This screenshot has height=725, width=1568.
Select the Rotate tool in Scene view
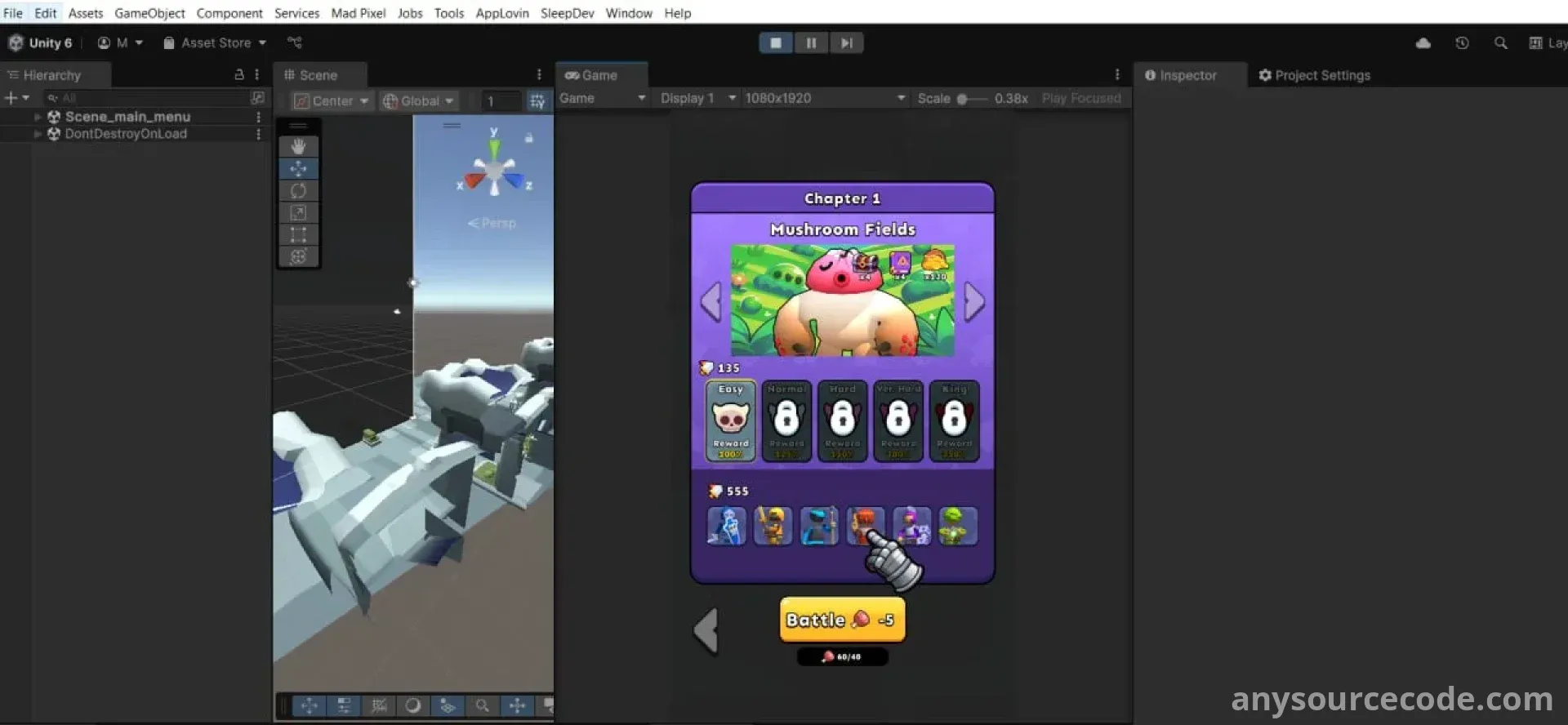point(298,190)
